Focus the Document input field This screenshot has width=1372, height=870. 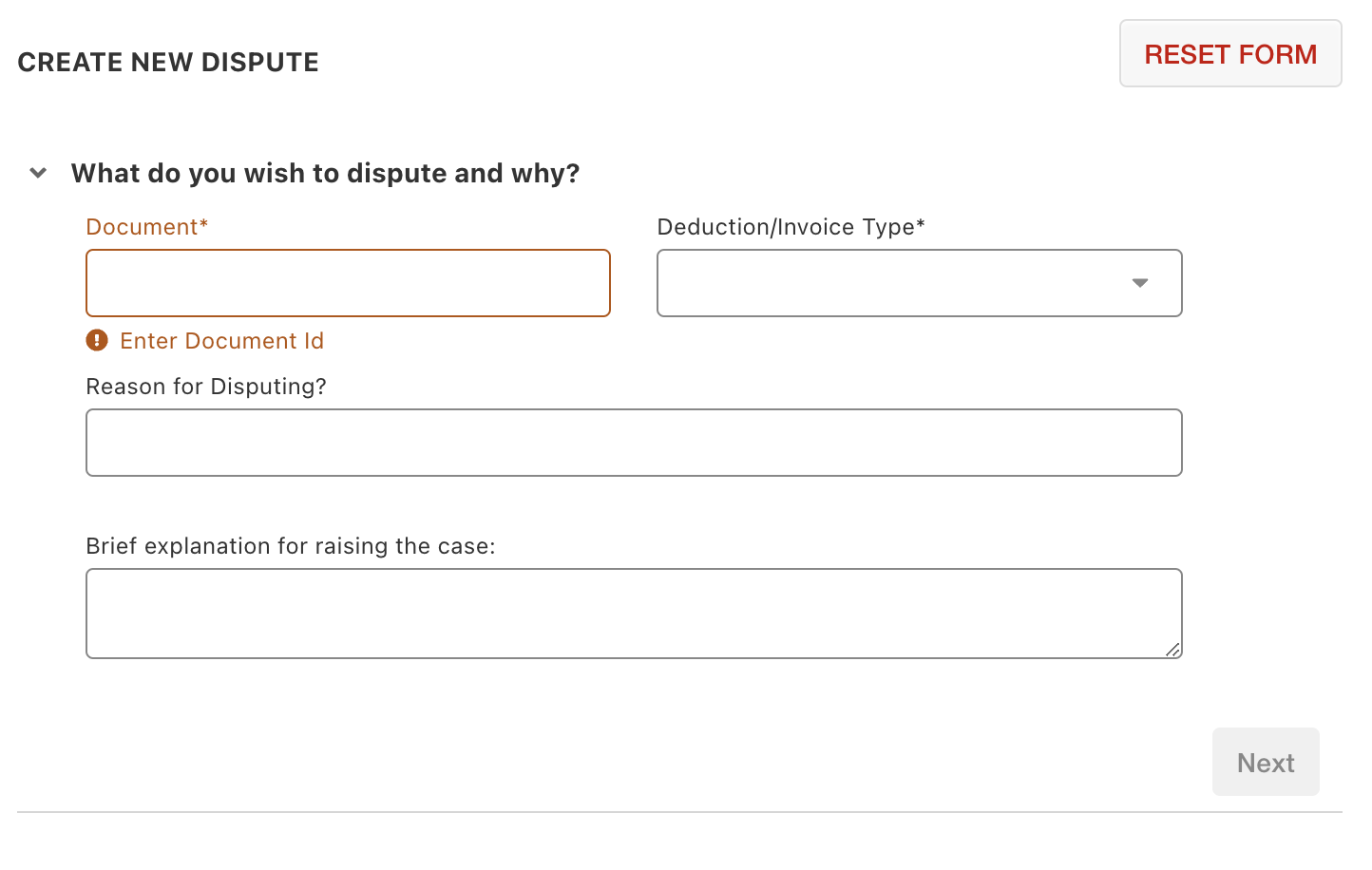[x=348, y=283]
